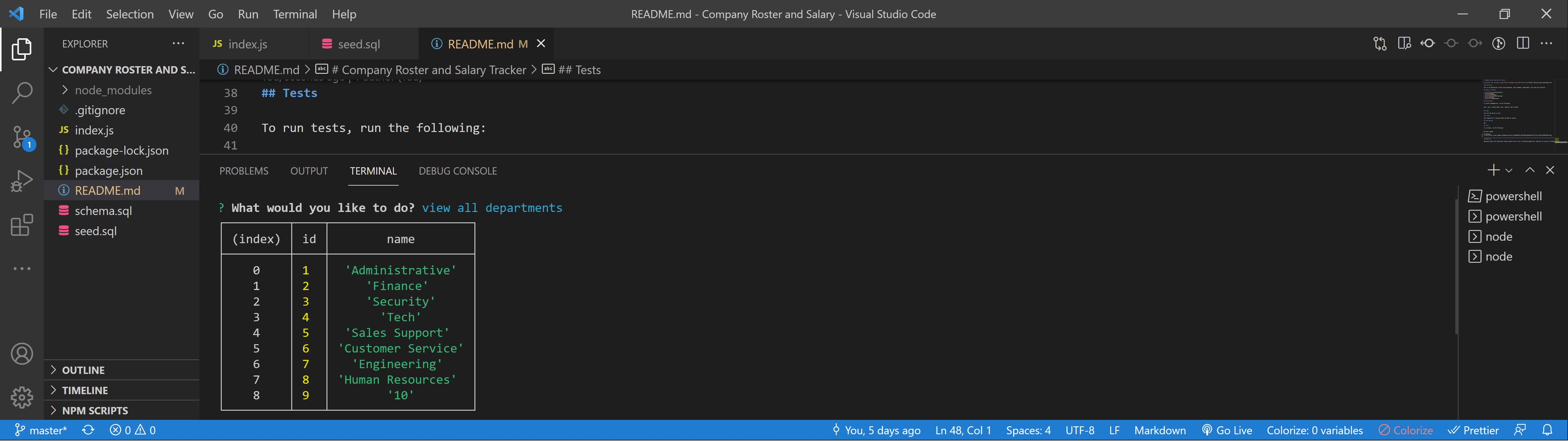The height and width of the screenshot is (441, 1568).
Task: Click the Manage gear icon
Action: point(22,397)
